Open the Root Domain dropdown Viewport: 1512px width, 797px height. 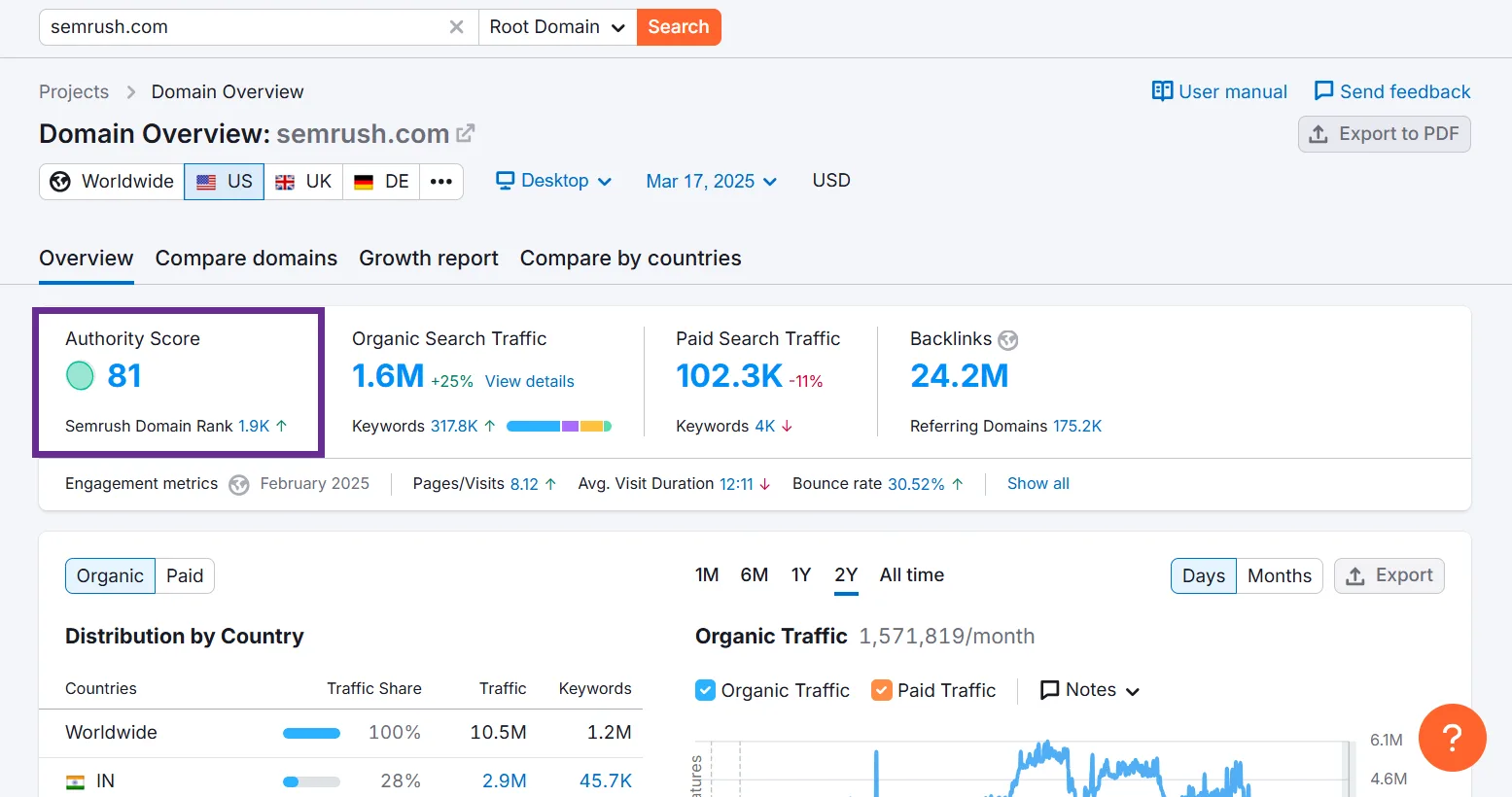pos(557,27)
